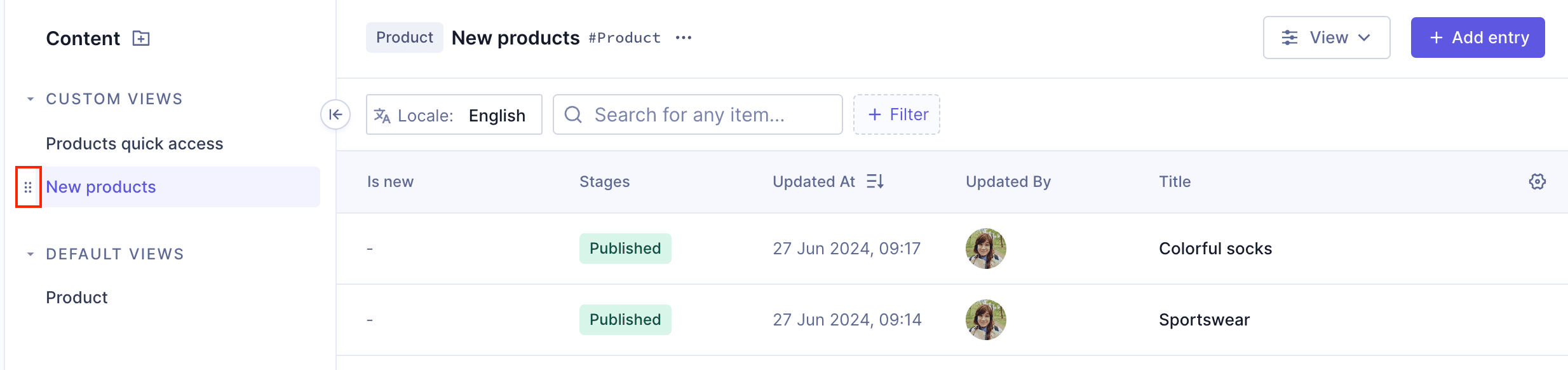
Task: Collapse the sidebar with the arrow icon
Action: click(336, 114)
